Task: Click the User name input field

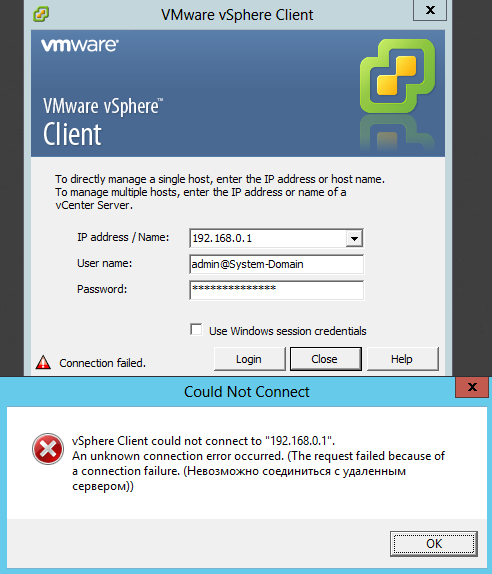Action: [x=277, y=264]
